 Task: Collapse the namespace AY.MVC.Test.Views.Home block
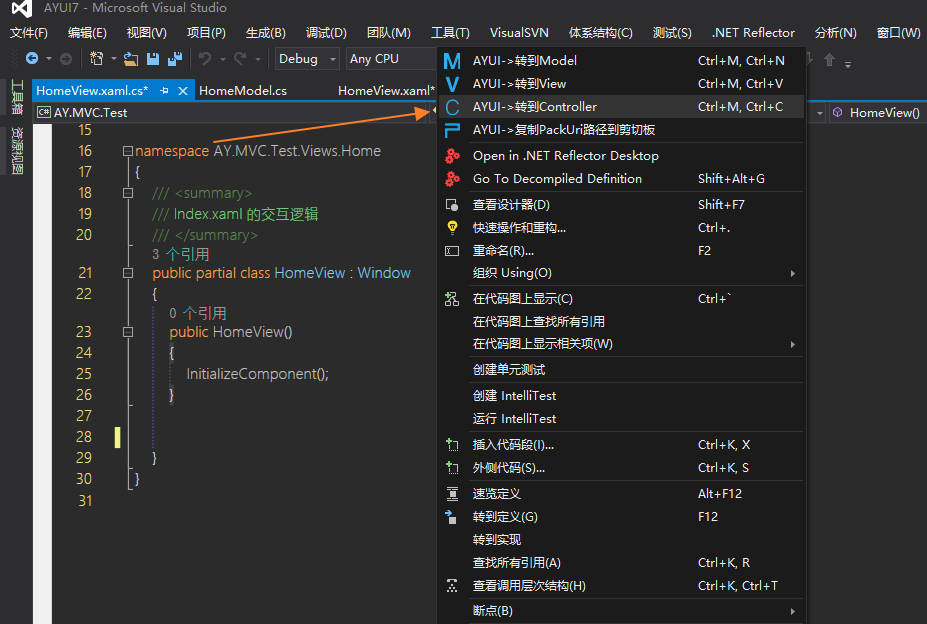[128, 151]
